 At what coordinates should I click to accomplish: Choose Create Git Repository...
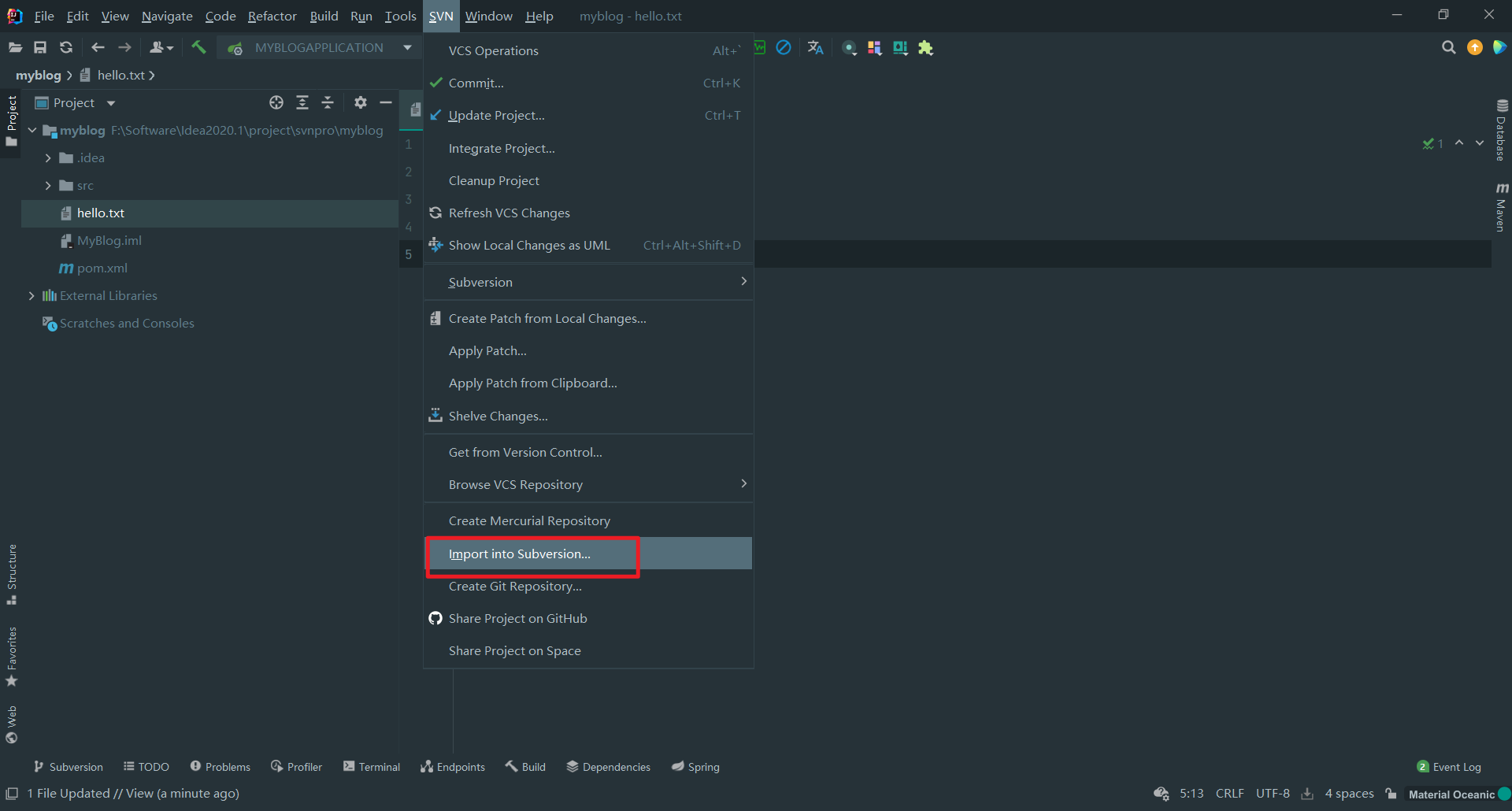tap(588, 586)
